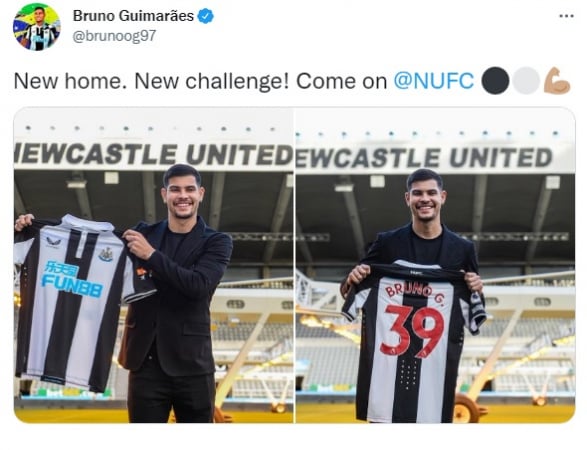Open right photo showing number 39 shirt
This screenshot has width=587, height=450.
click(x=435, y=265)
